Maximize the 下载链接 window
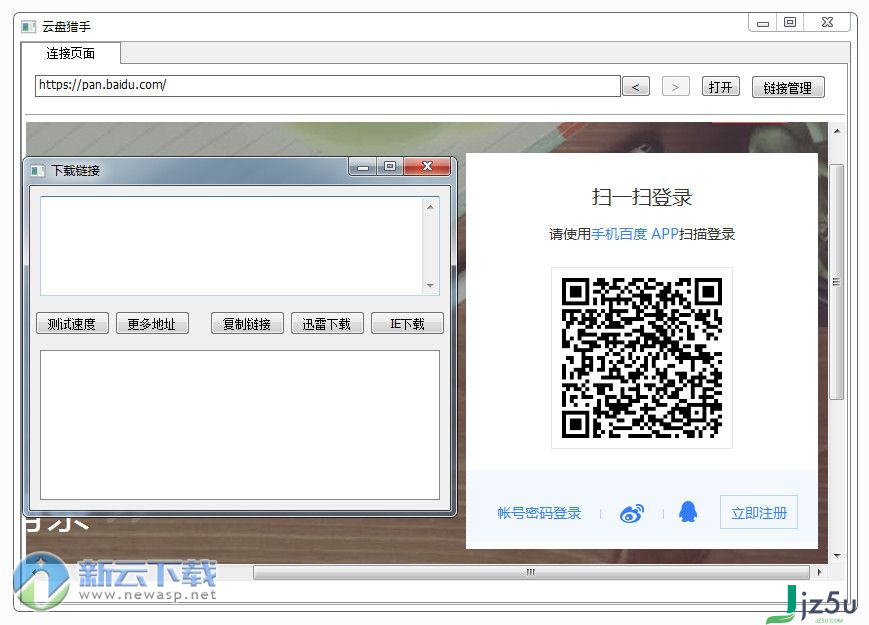Image resolution: width=869 pixels, height=625 pixels. (390, 166)
